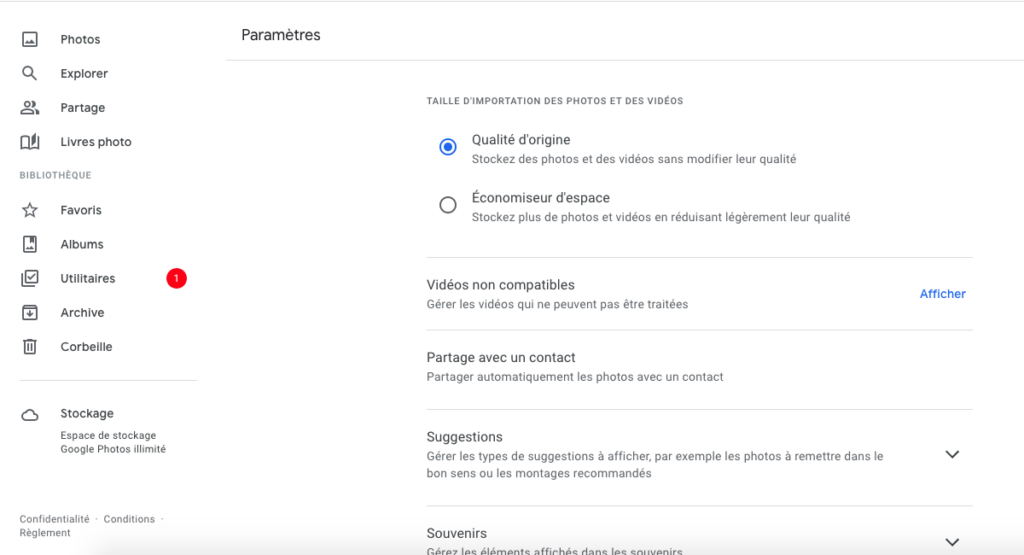Open the Archive box icon
Viewport: 1024px width, 555px height.
(29, 313)
